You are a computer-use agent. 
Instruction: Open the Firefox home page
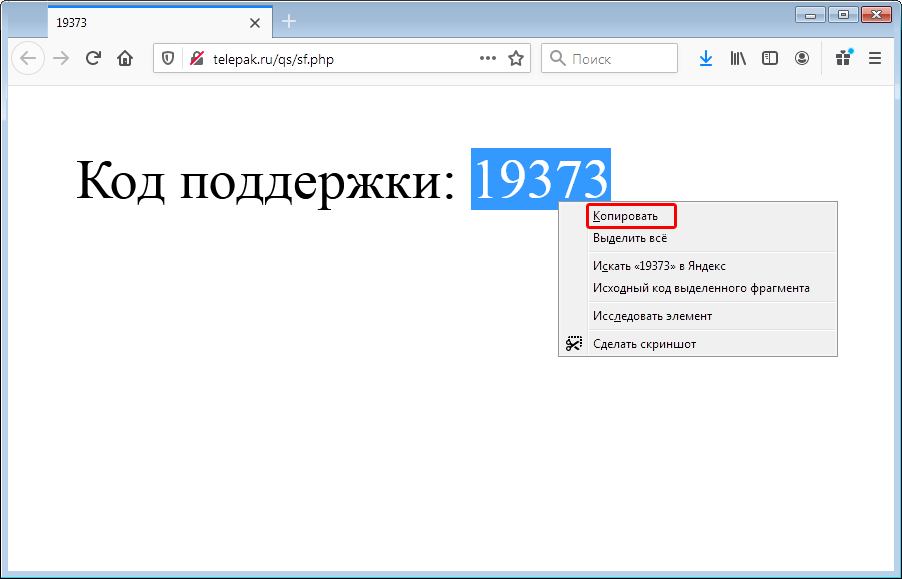coord(125,58)
